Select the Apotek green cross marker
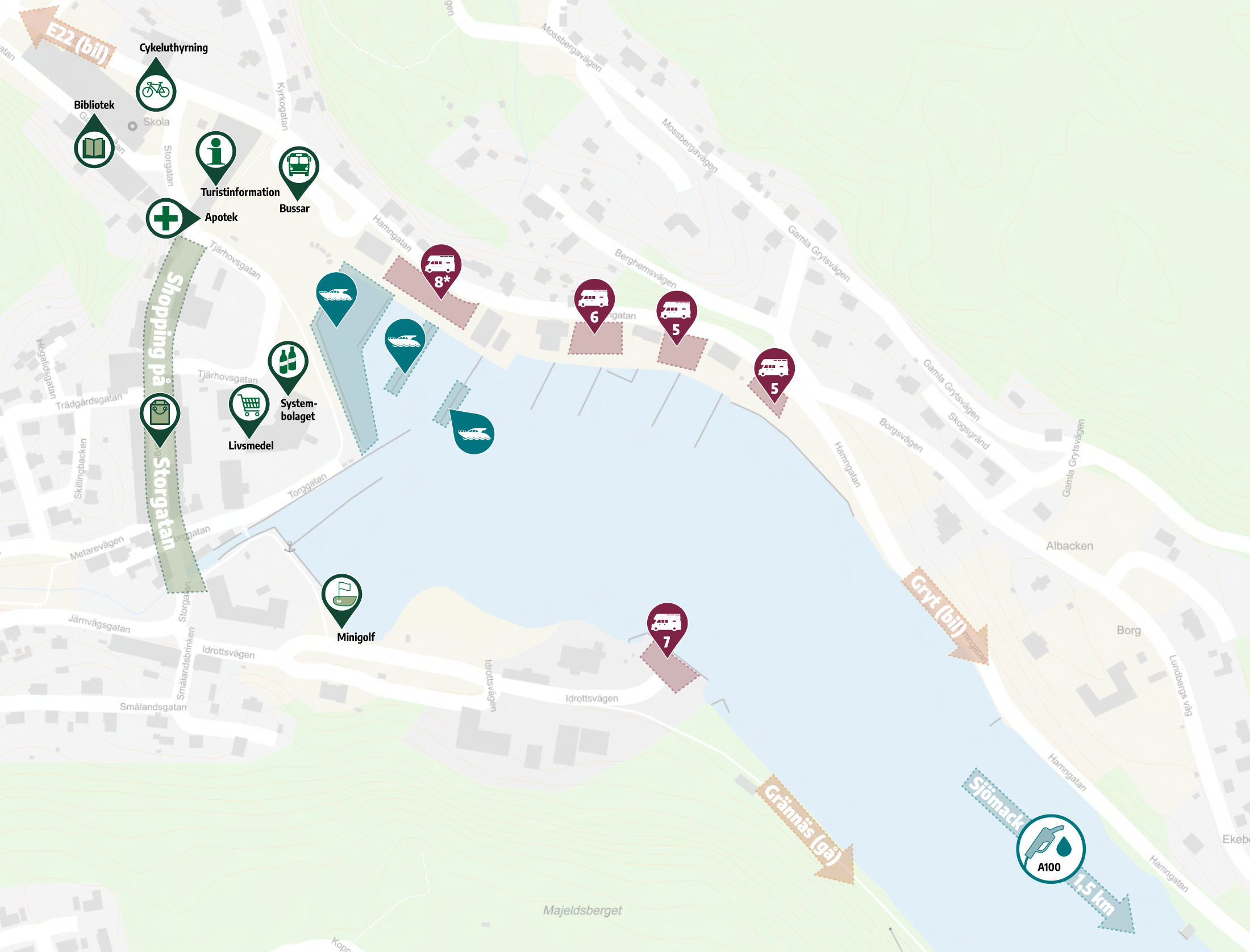The height and width of the screenshot is (952, 1250). pyautogui.click(x=172, y=218)
